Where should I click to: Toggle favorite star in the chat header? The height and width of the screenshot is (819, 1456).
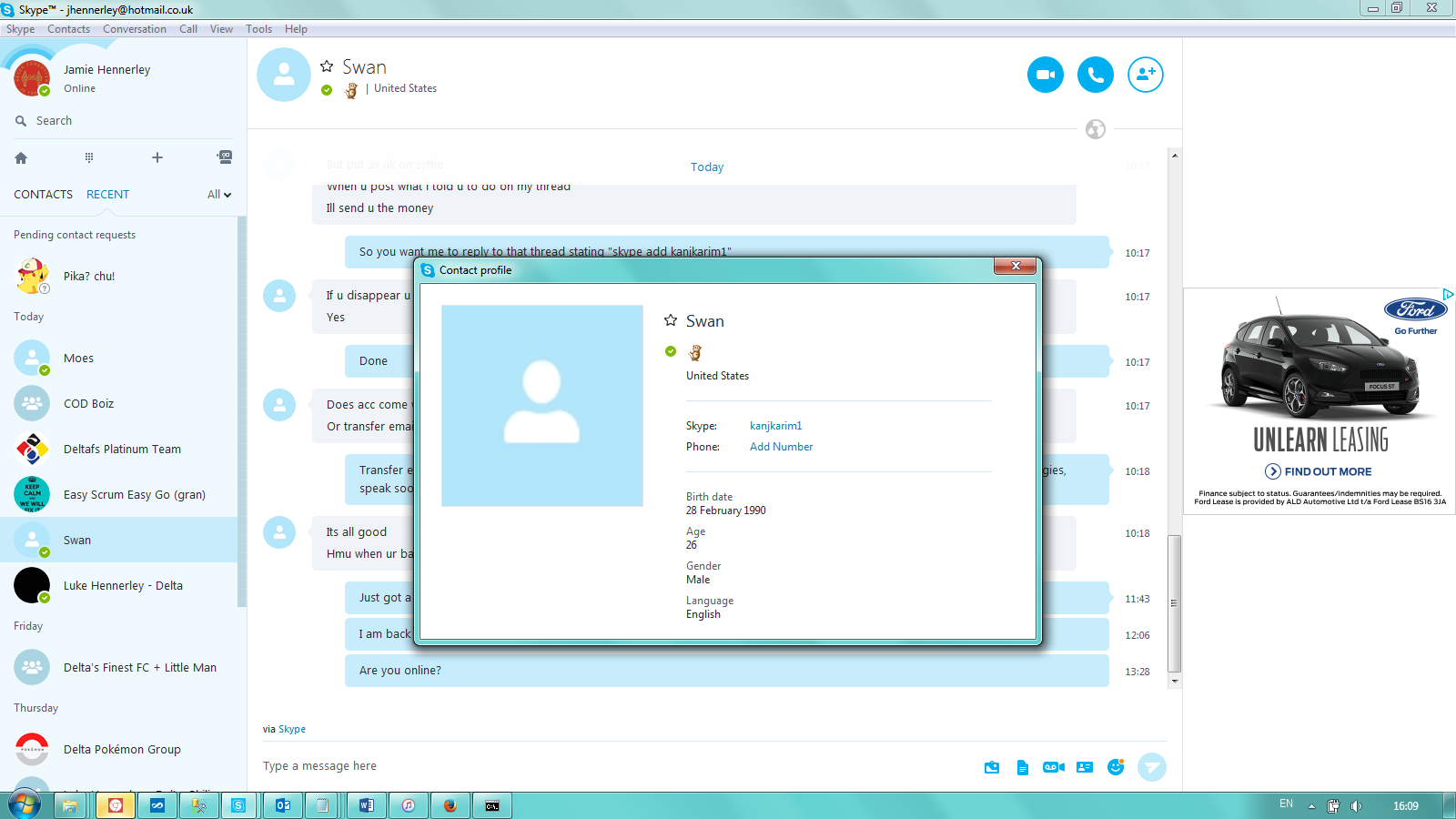(327, 66)
